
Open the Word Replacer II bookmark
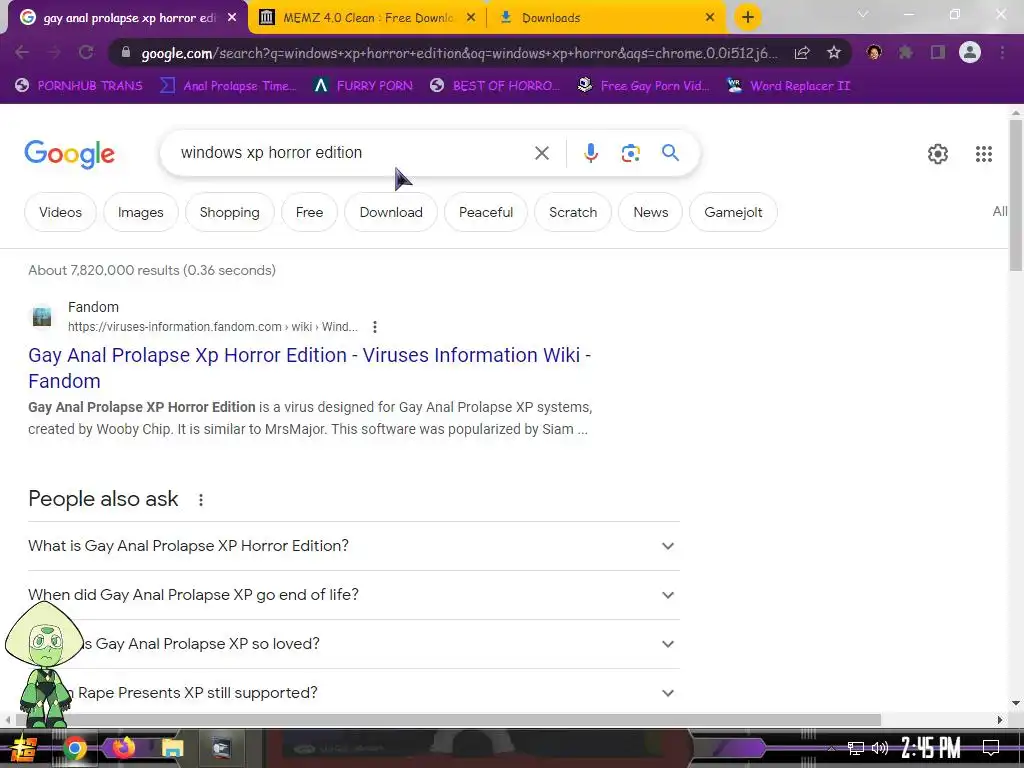point(788,86)
